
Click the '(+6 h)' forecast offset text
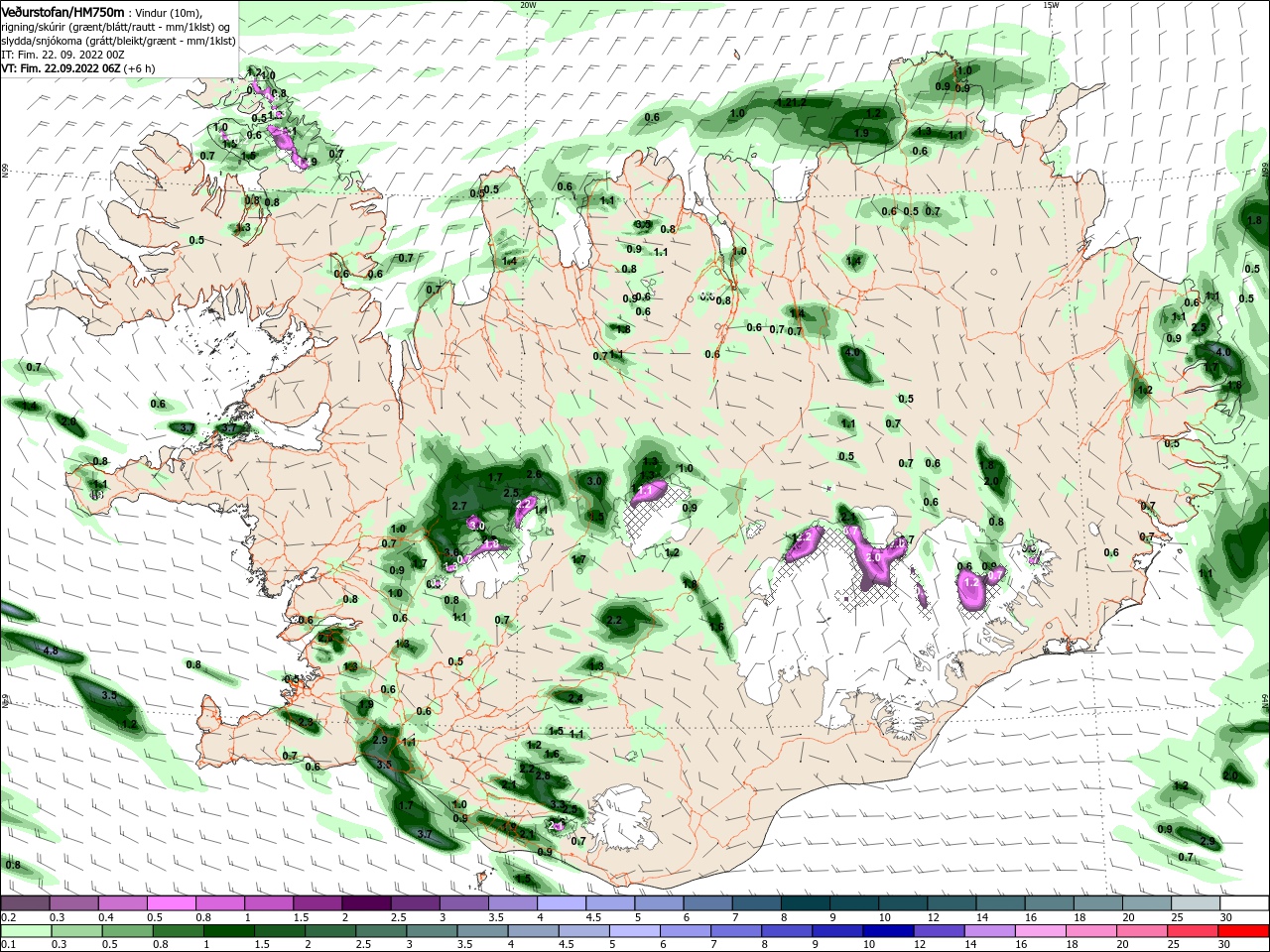[139, 69]
